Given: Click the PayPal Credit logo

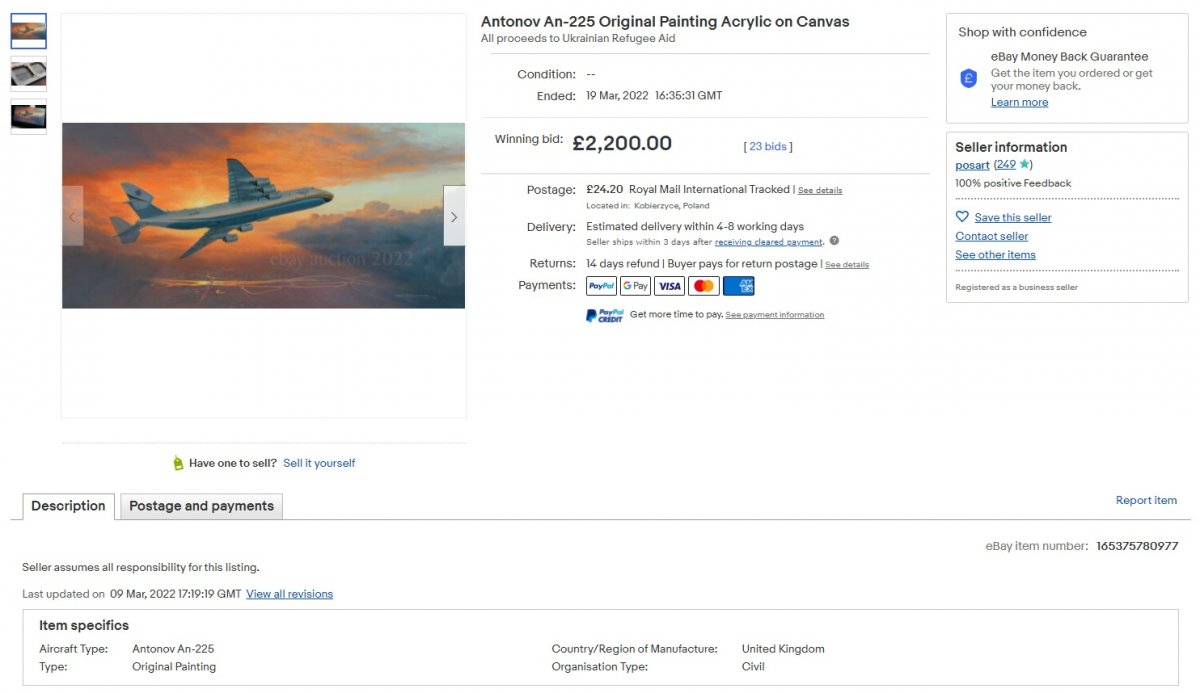Looking at the screenshot, I should [x=604, y=315].
